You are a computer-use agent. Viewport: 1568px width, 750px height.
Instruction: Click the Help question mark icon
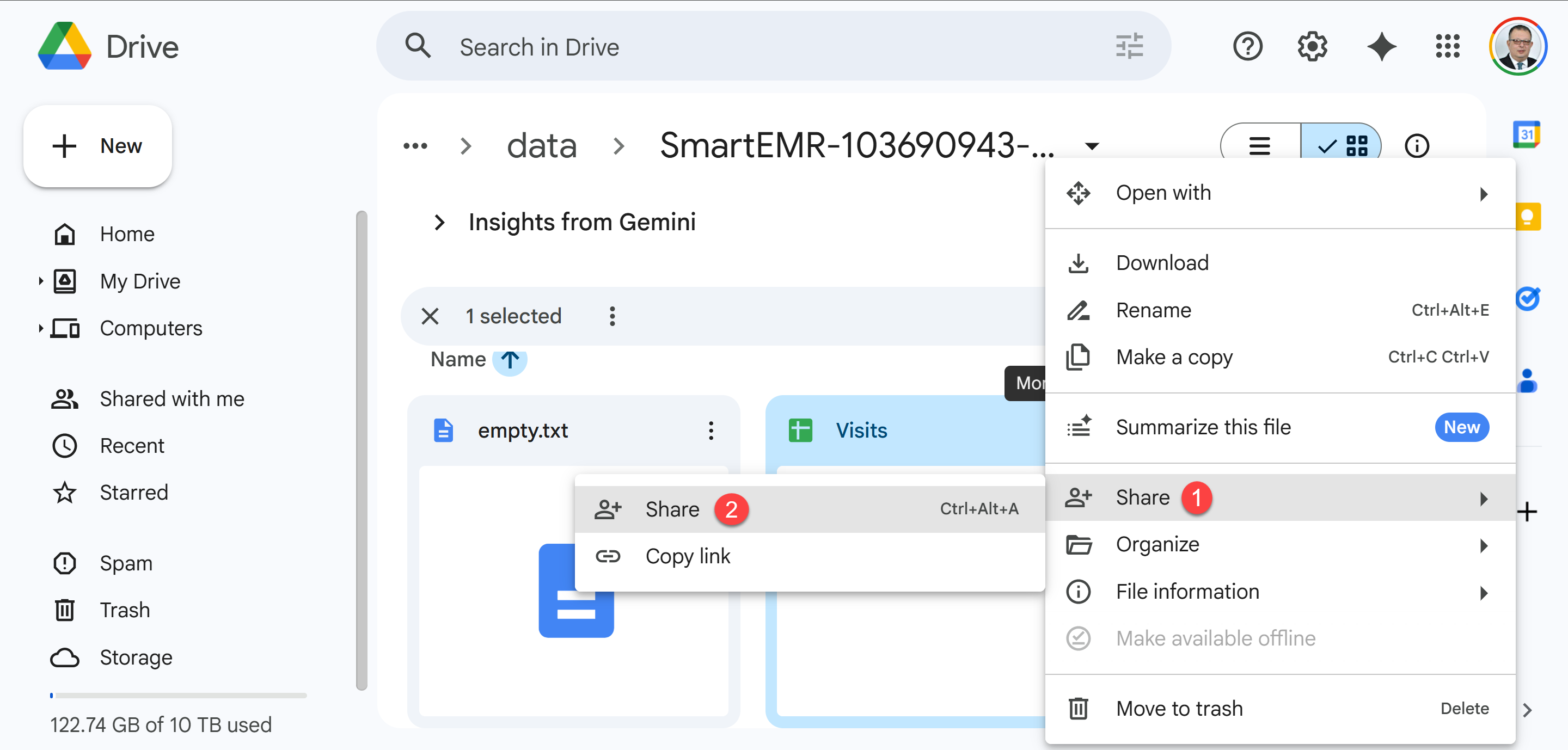coord(1247,47)
